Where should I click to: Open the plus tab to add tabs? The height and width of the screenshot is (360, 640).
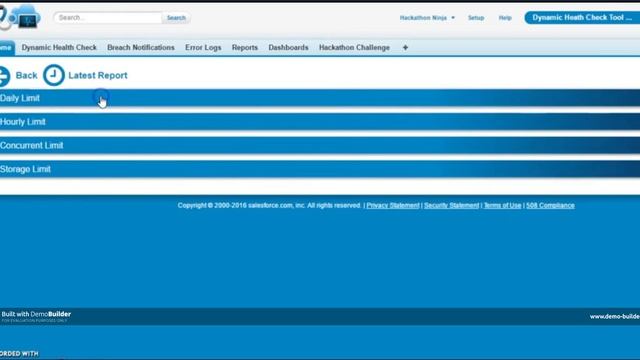[x=405, y=48]
